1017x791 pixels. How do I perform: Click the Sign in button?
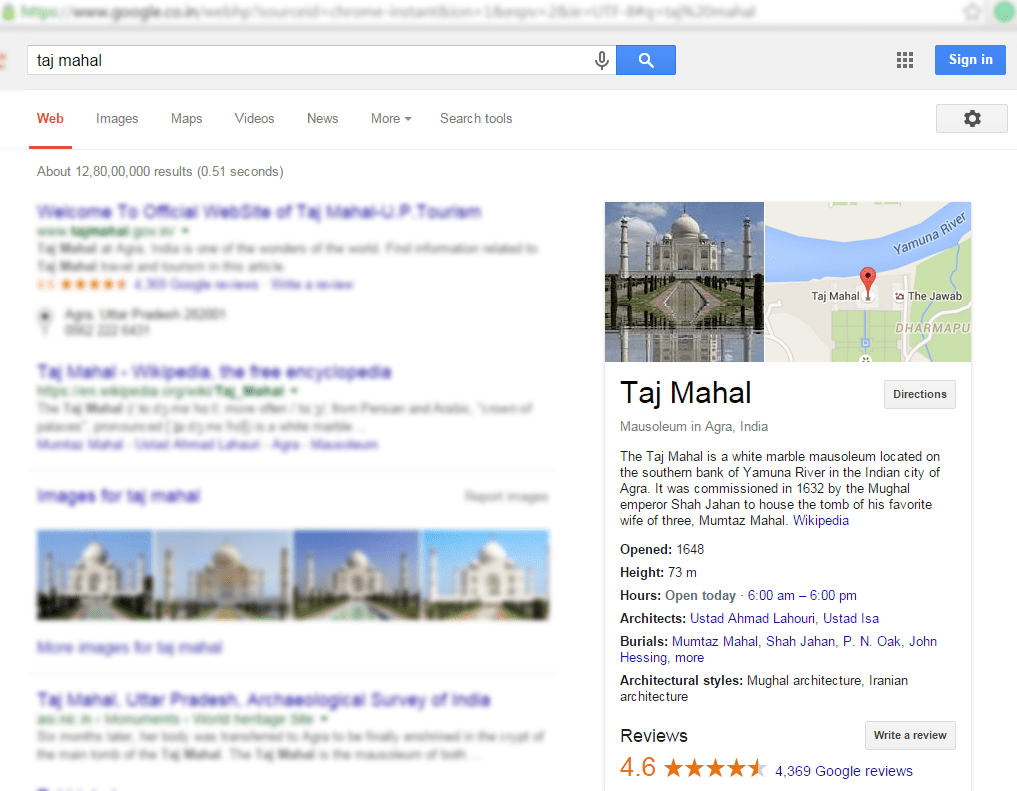970,60
